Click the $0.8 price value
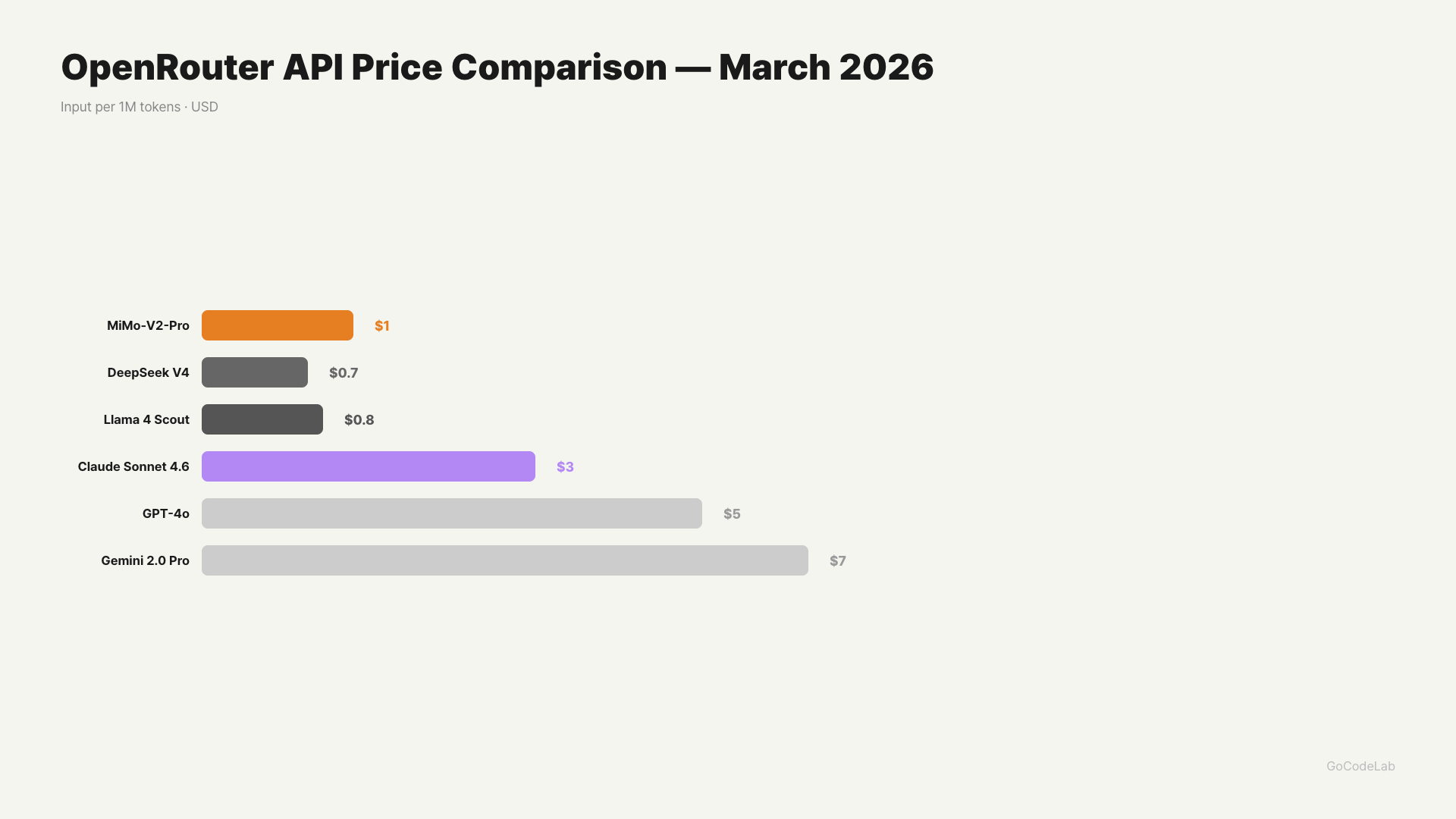Viewport: 1456px width, 819px height. pos(359,420)
